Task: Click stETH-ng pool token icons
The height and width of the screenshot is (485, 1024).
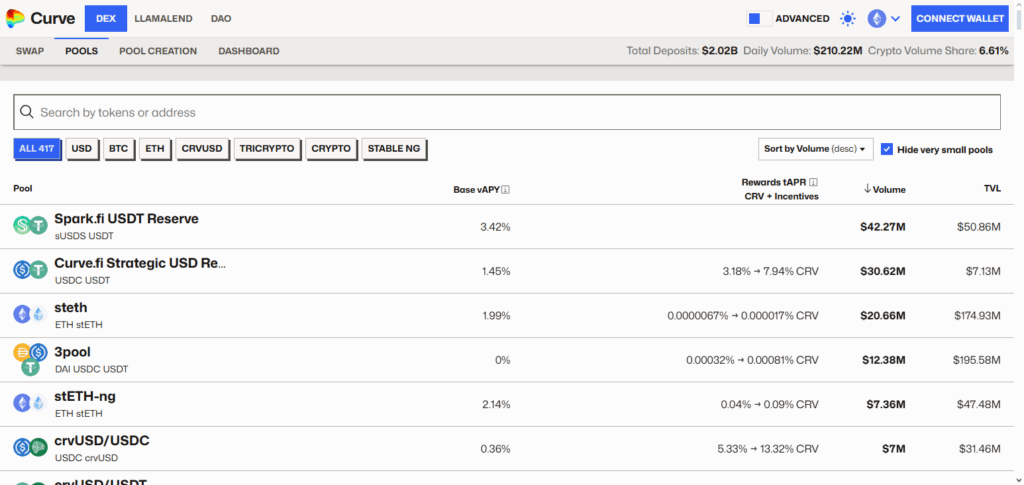Action: (x=31, y=403)
